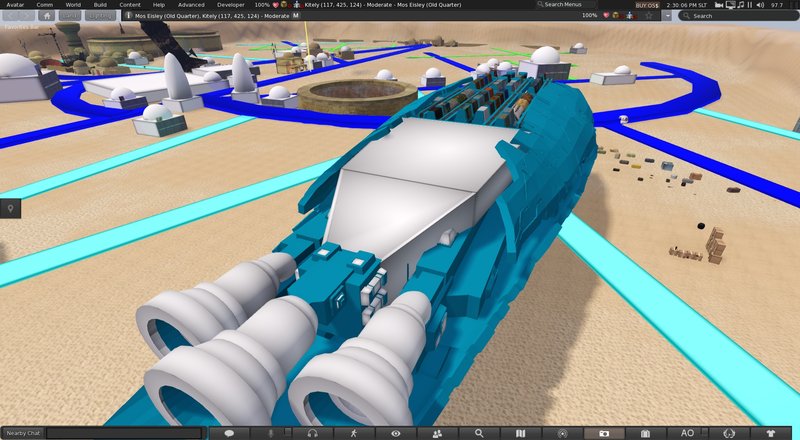Open the People icon in bottom toolbar
This screenshot has width=800, height=440.
[x=437, y=433]
